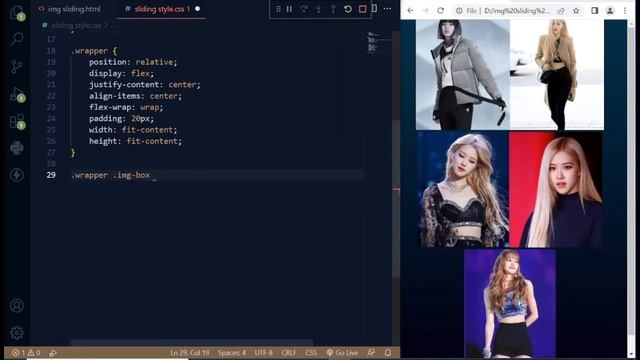Viewport: 640px width, 360px height.
Task: Split the editor to the right
Action: click(375, 9)
